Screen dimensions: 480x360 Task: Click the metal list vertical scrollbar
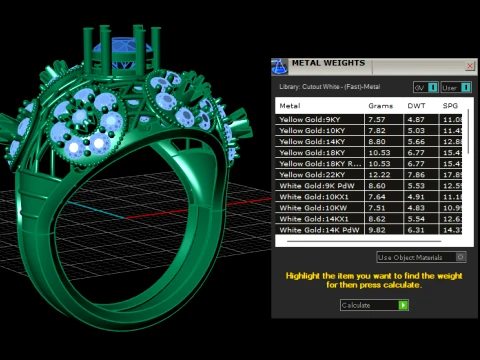(x=468, y=132)
